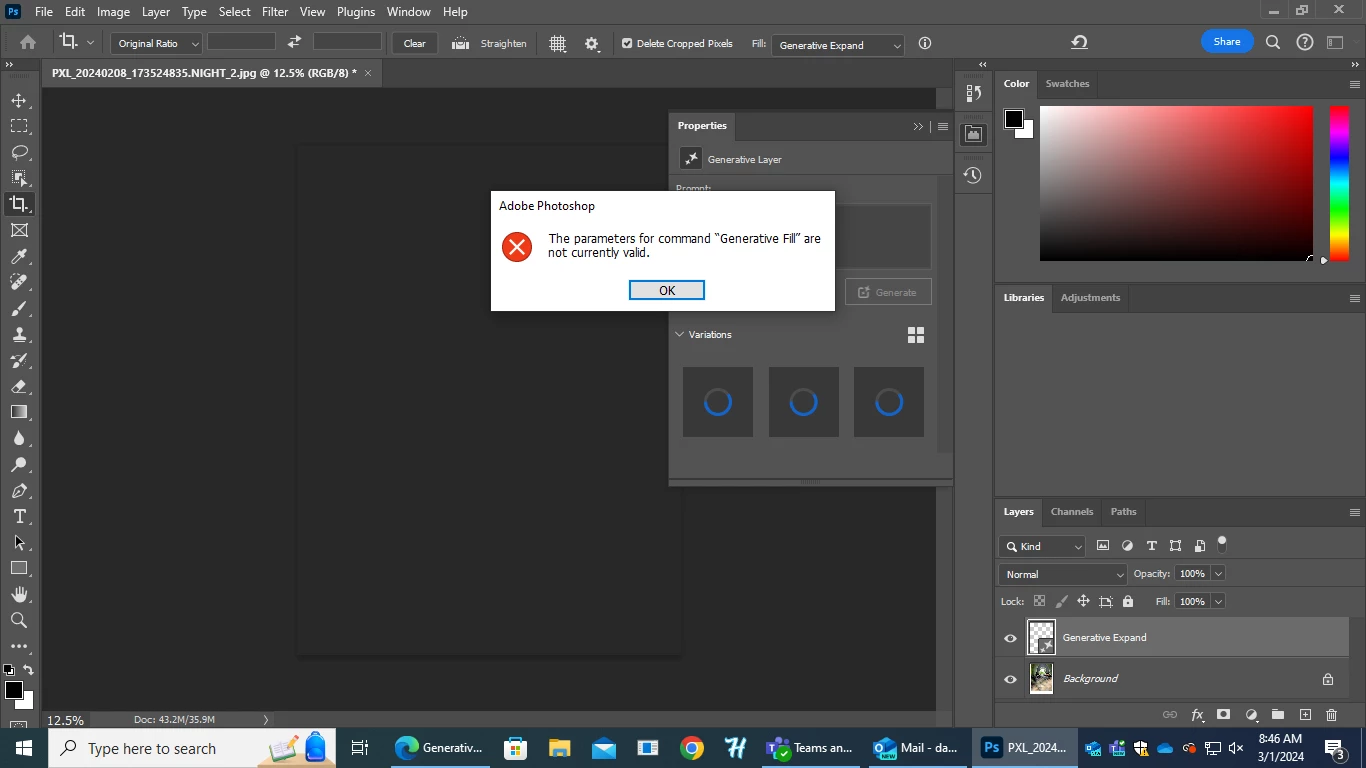Image resolution: width=1366 pixels, height=768 pixels.
Task: Open the layer Fill percentage dropdown
Action: pyautogui.click(x=1218, y=601)
